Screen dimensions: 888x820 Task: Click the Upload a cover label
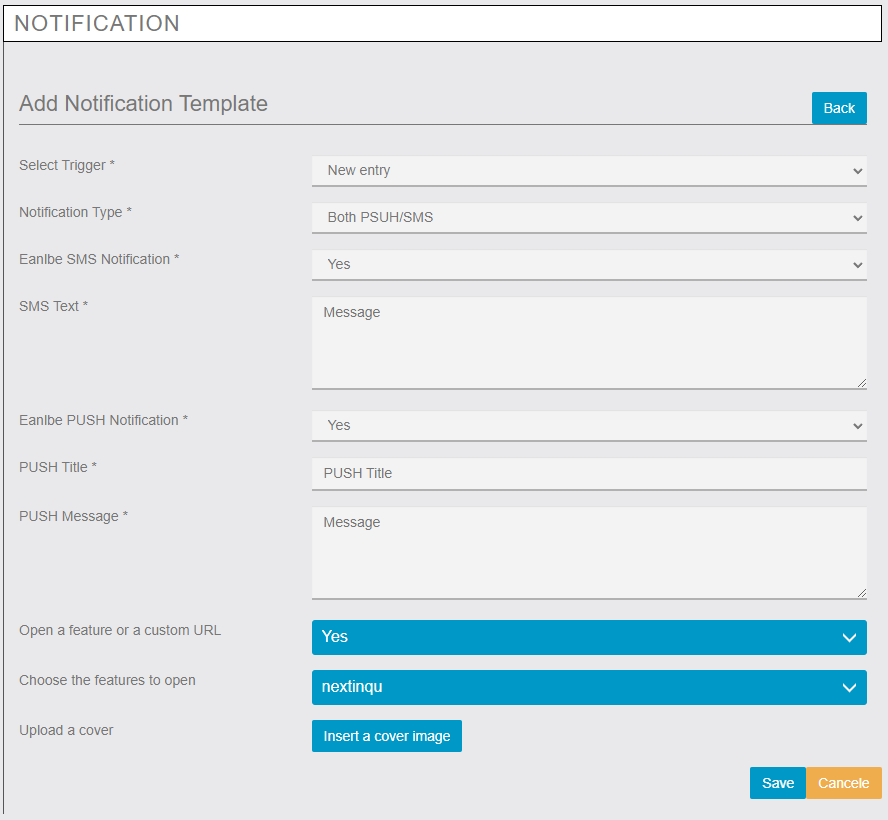[x=66, y=730]
